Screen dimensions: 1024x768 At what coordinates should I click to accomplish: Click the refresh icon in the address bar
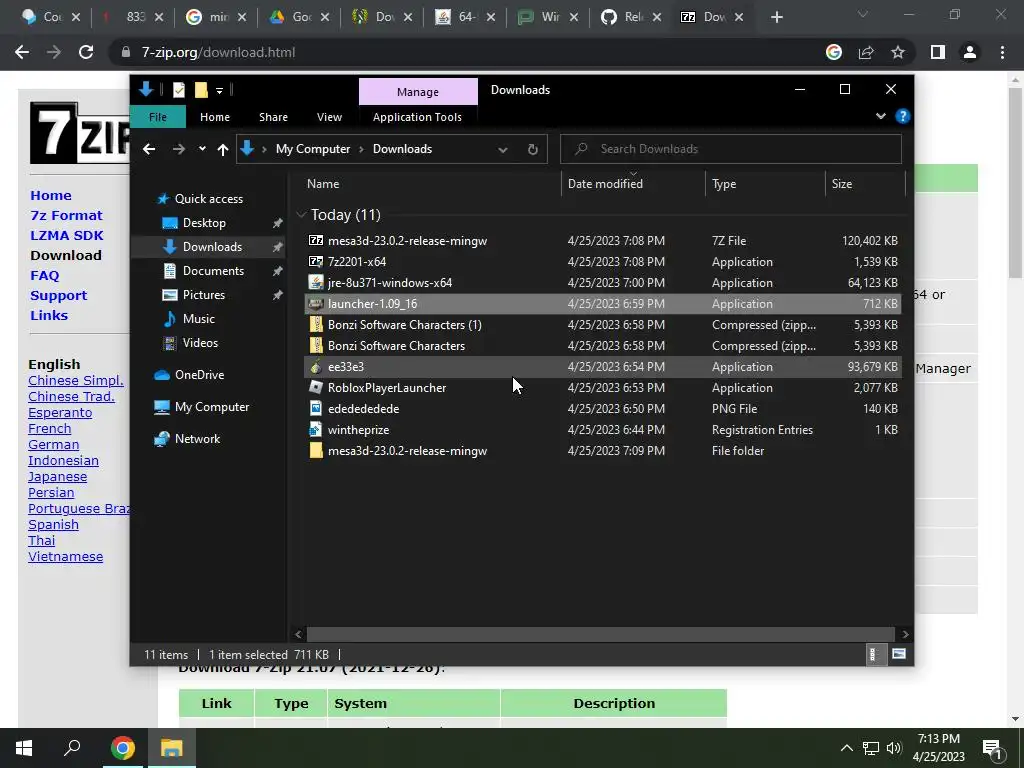(533, 149)
